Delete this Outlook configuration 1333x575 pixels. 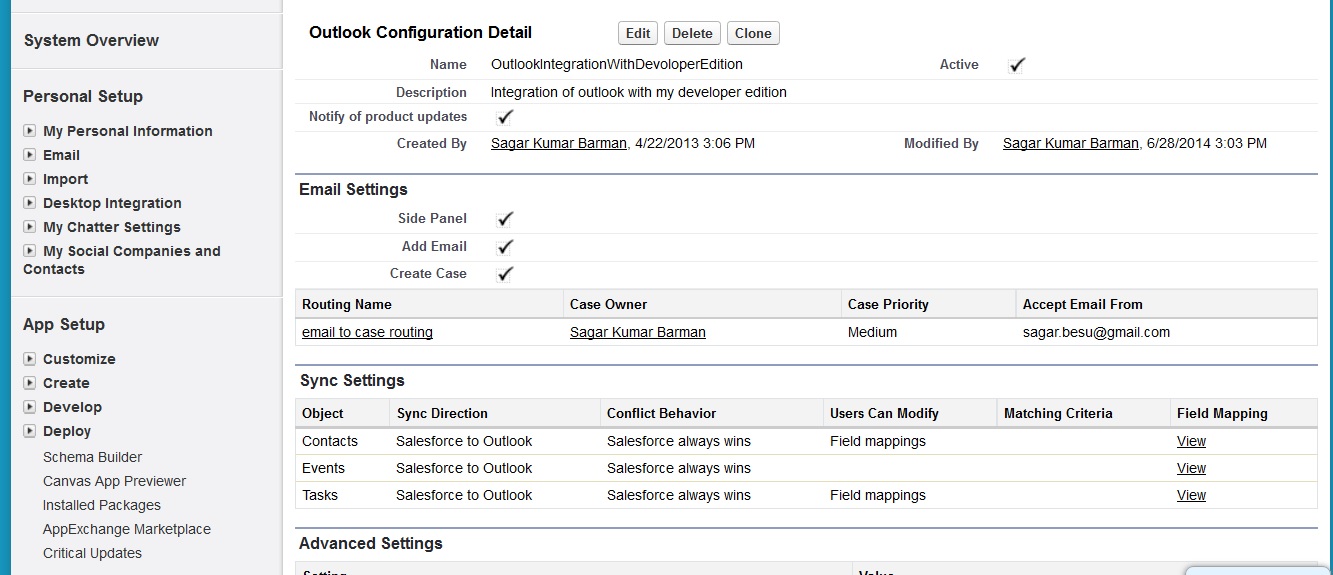[692, 33]
